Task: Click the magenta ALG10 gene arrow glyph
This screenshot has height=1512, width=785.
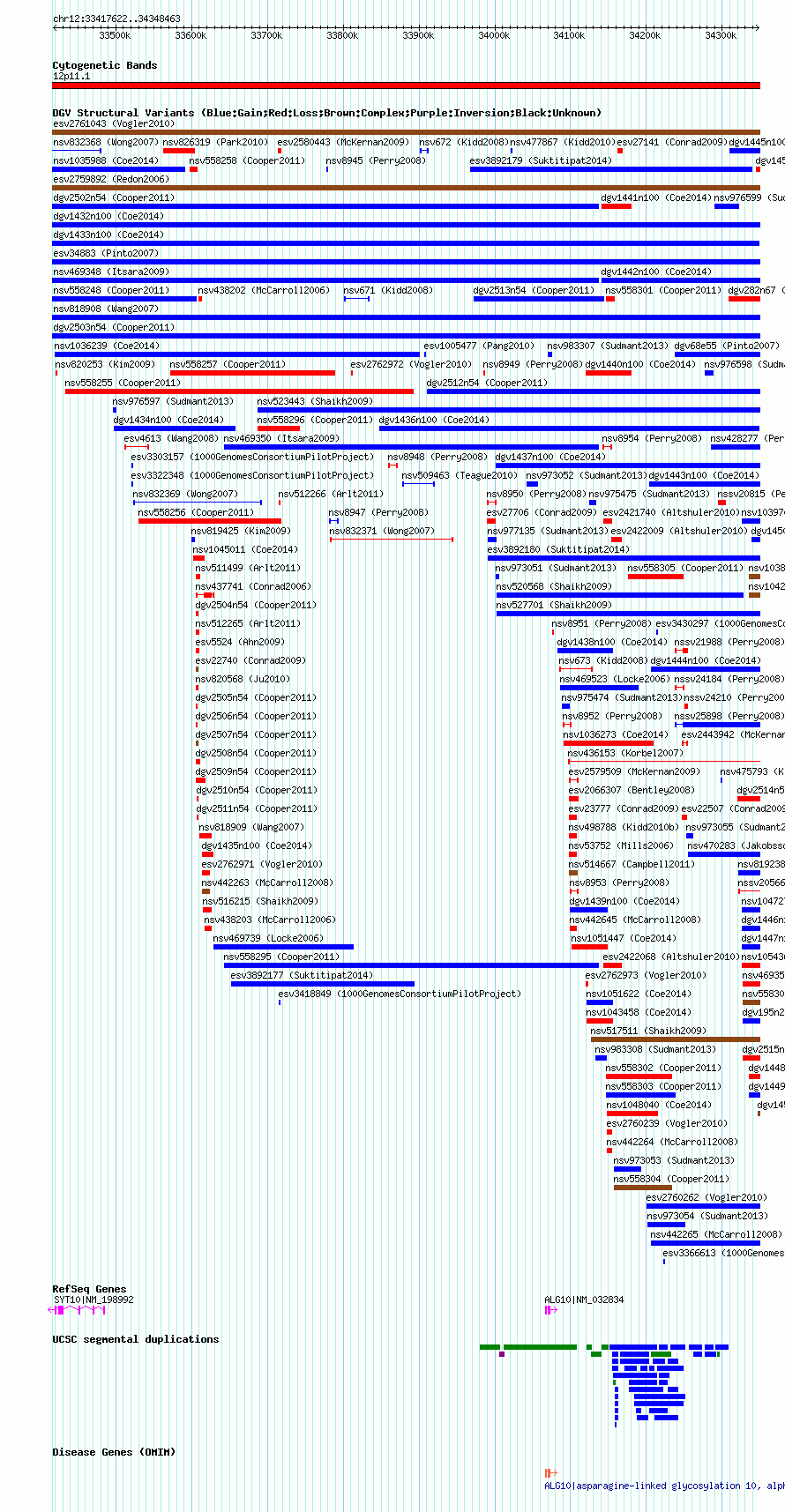Action: [x=551, y=1310]
